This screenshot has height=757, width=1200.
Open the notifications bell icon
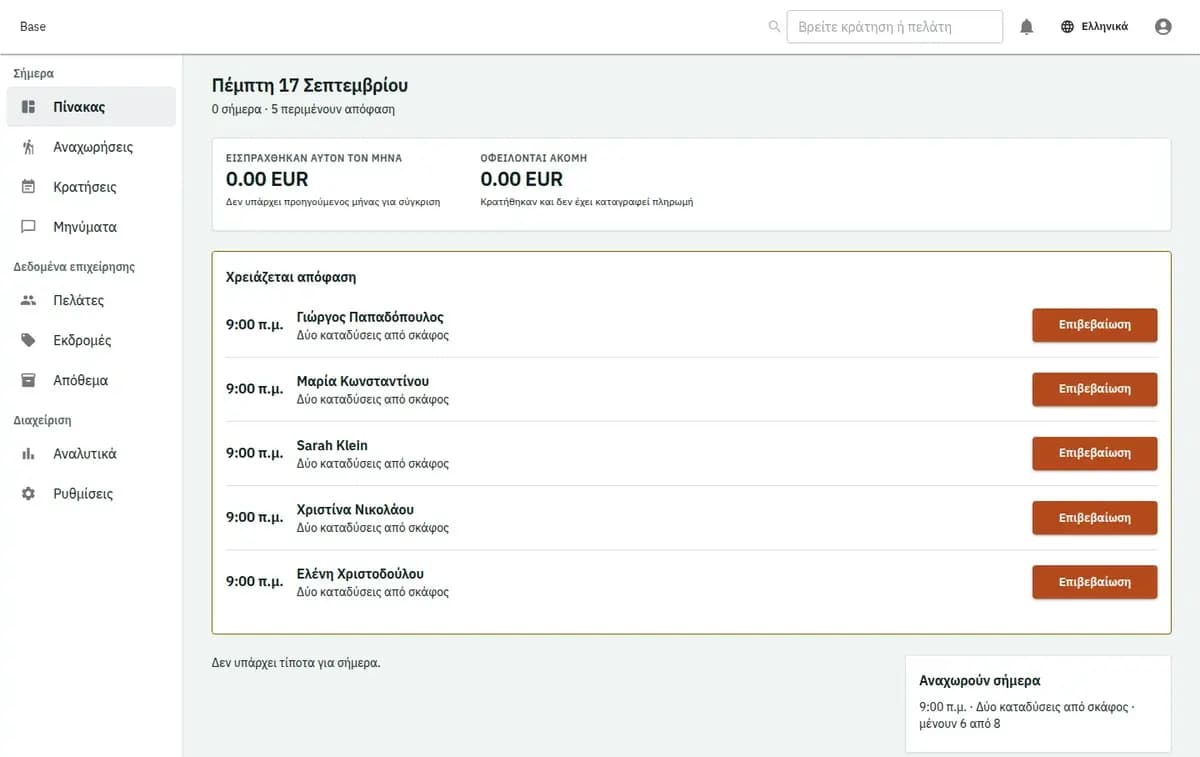pos(1026,27)
